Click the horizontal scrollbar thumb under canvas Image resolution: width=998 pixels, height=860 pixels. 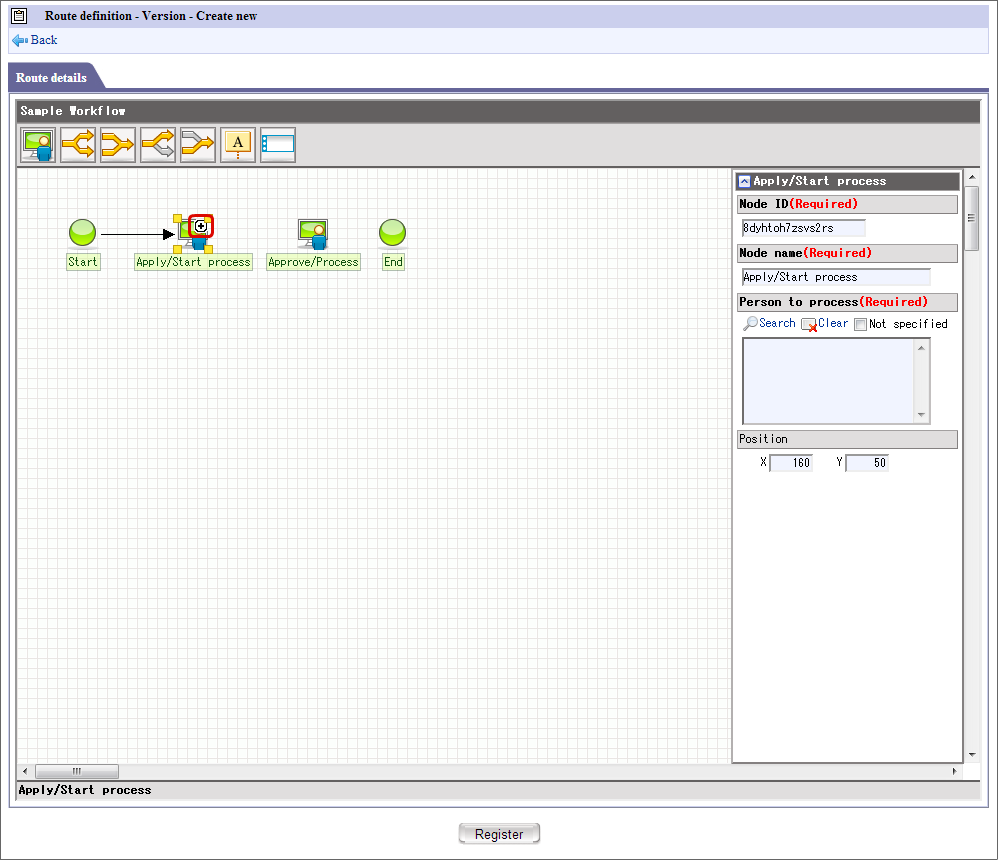pos(76,772)
